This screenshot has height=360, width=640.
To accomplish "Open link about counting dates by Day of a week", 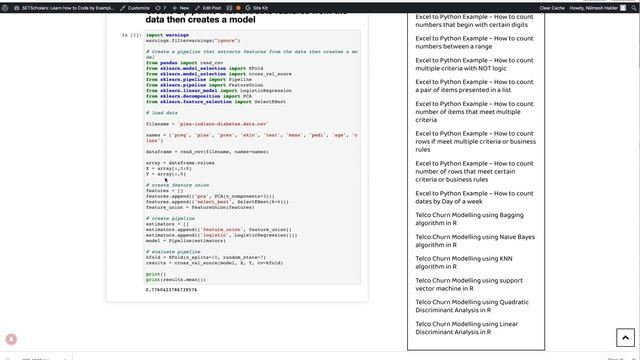I will [474, 198].
